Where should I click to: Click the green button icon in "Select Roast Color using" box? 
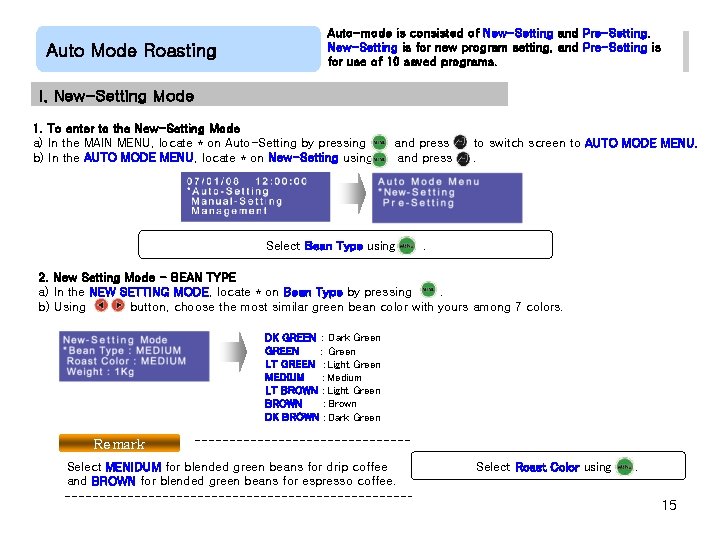point(624,467)
